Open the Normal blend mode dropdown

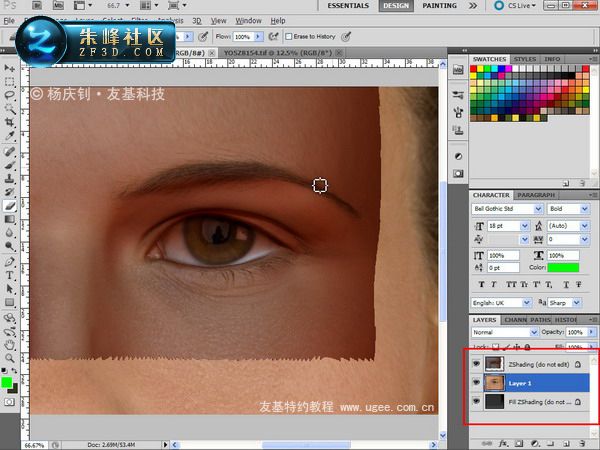click(x=533, y=332)
